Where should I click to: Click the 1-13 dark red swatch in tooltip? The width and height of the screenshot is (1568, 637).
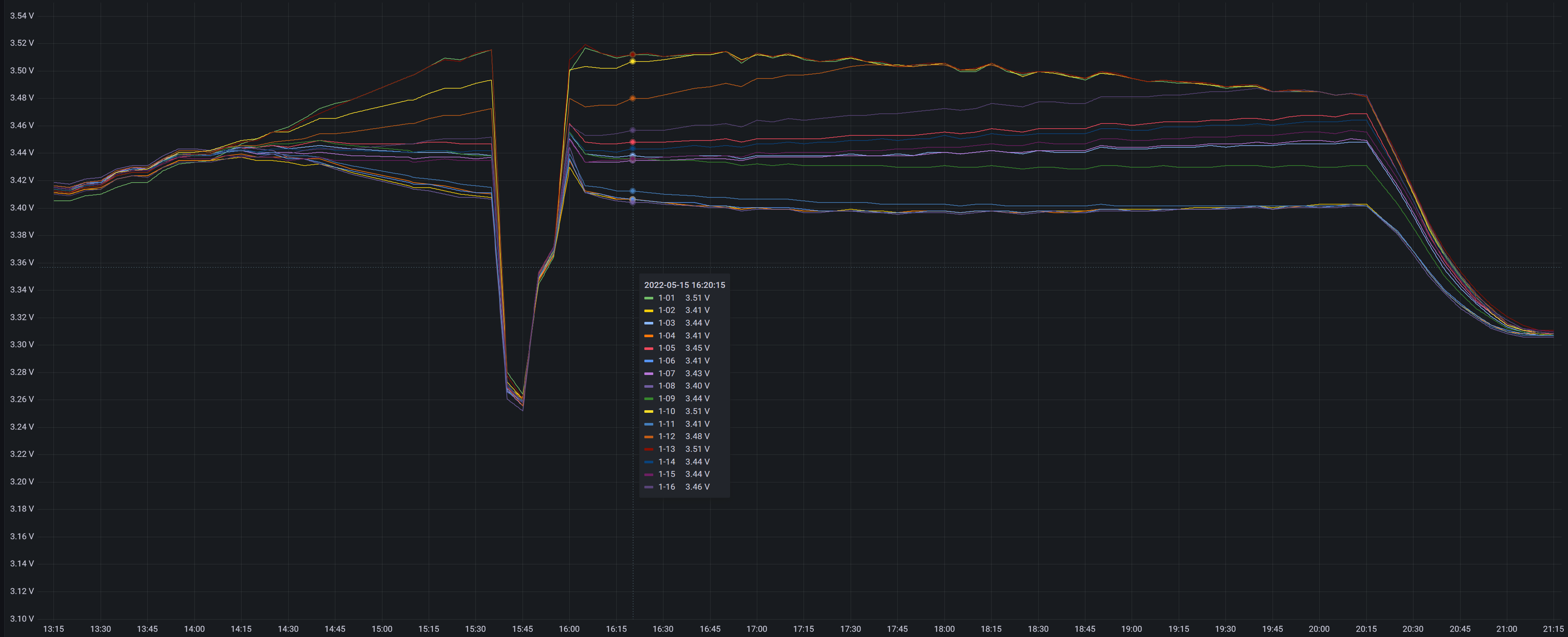[648, 449]
